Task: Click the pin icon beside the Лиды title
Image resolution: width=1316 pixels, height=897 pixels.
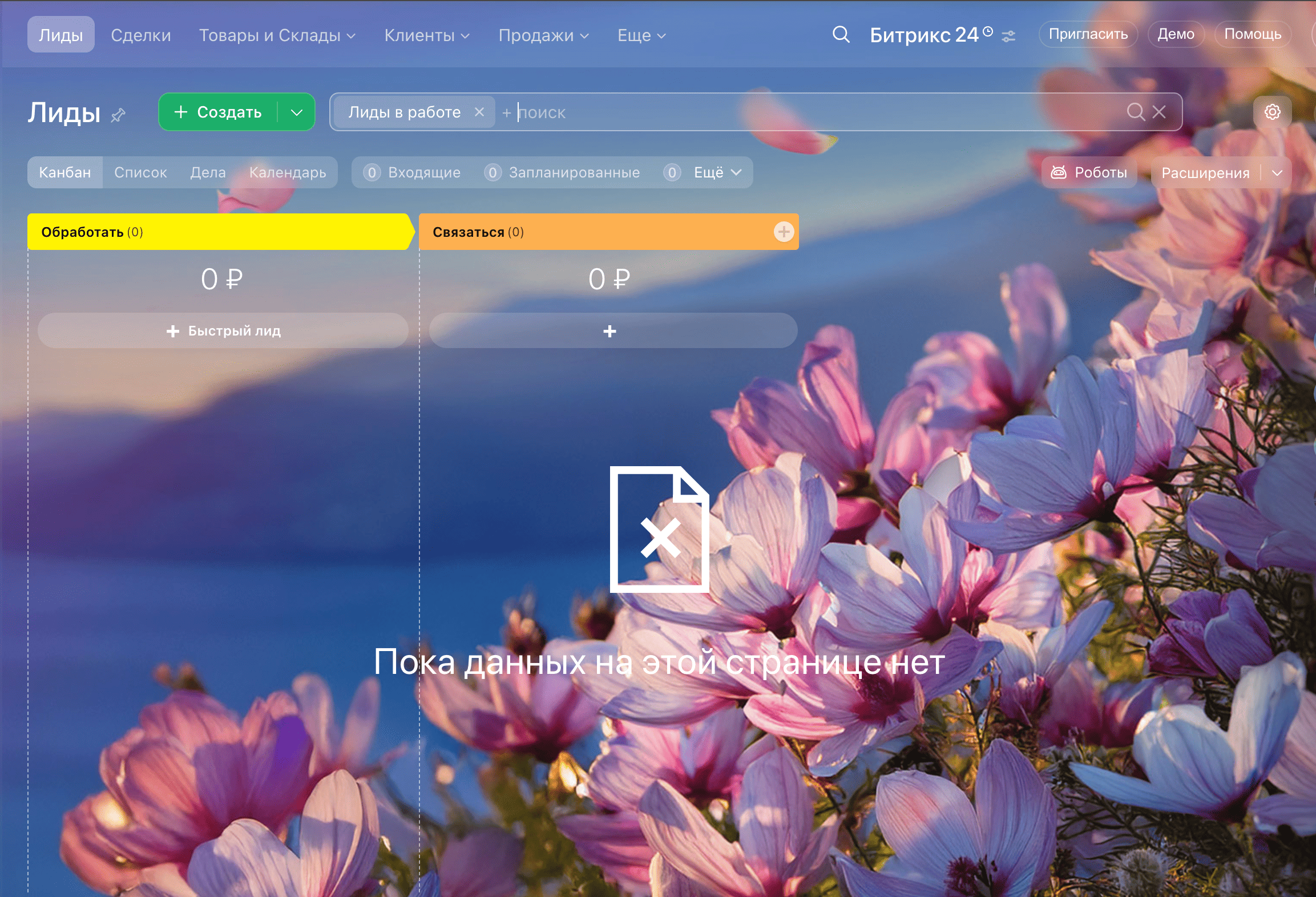Action: [118, 115]
